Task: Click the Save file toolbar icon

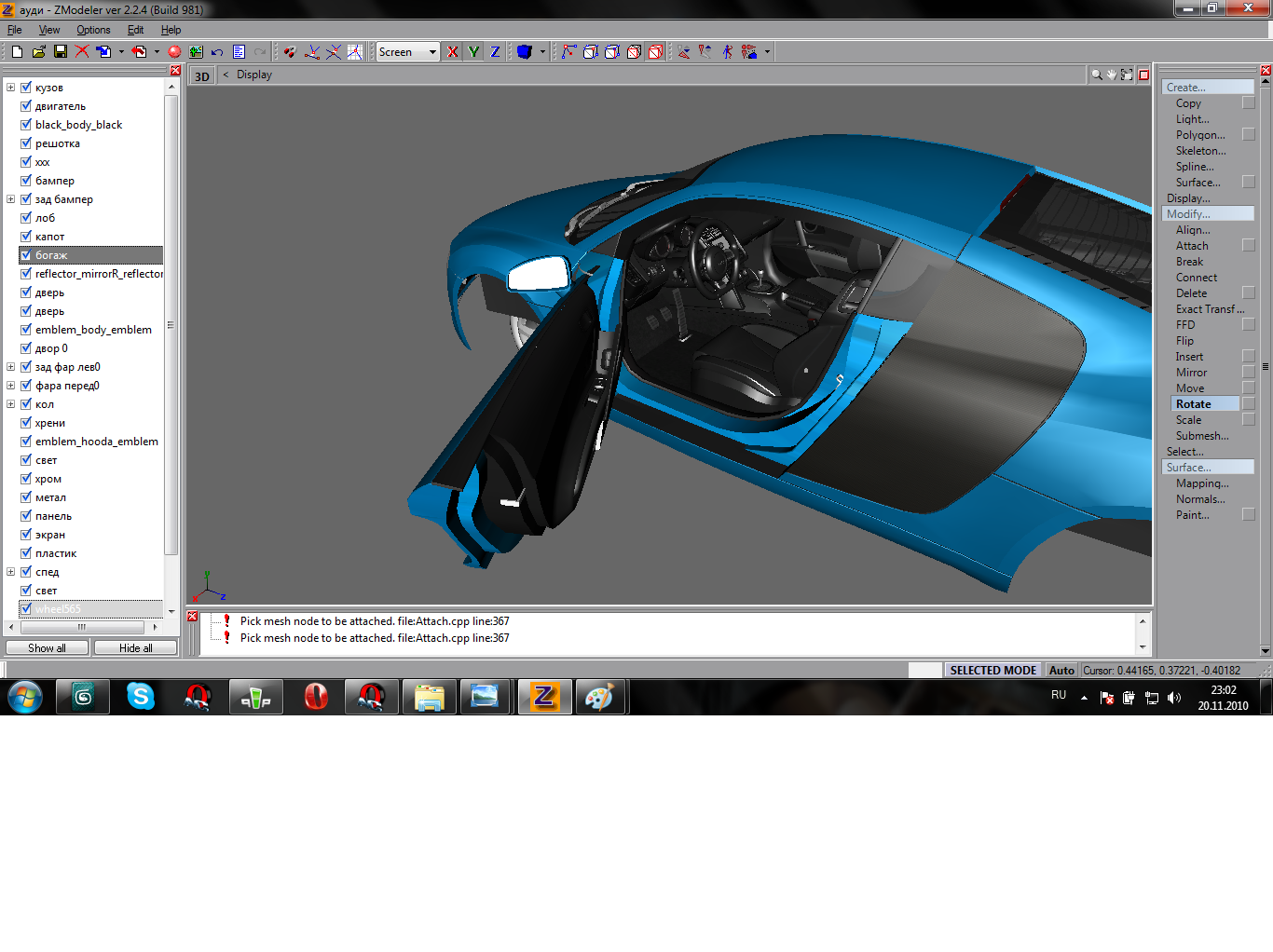Action: (61, 52)
